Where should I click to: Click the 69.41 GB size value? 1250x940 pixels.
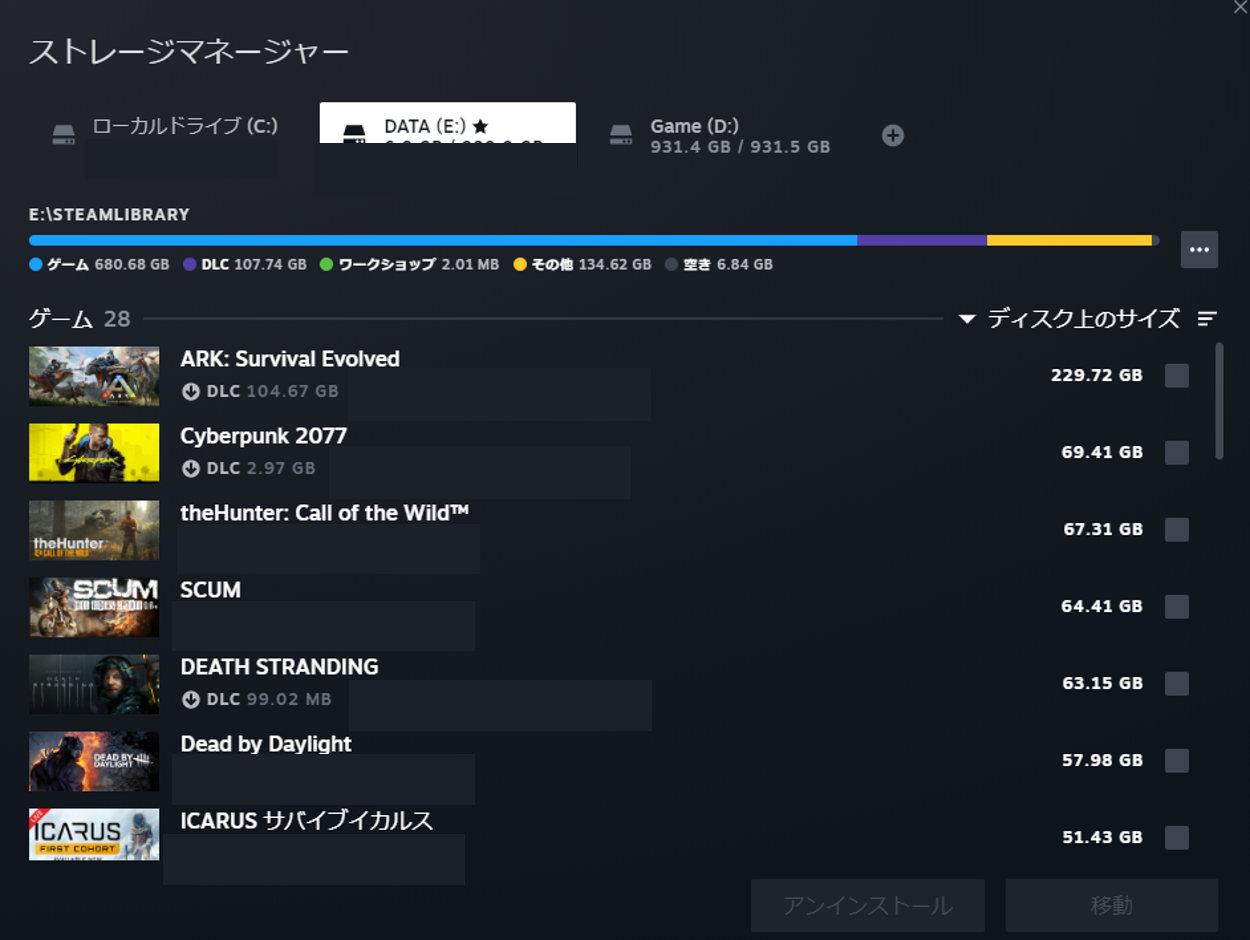click(x=1102, y=453)
